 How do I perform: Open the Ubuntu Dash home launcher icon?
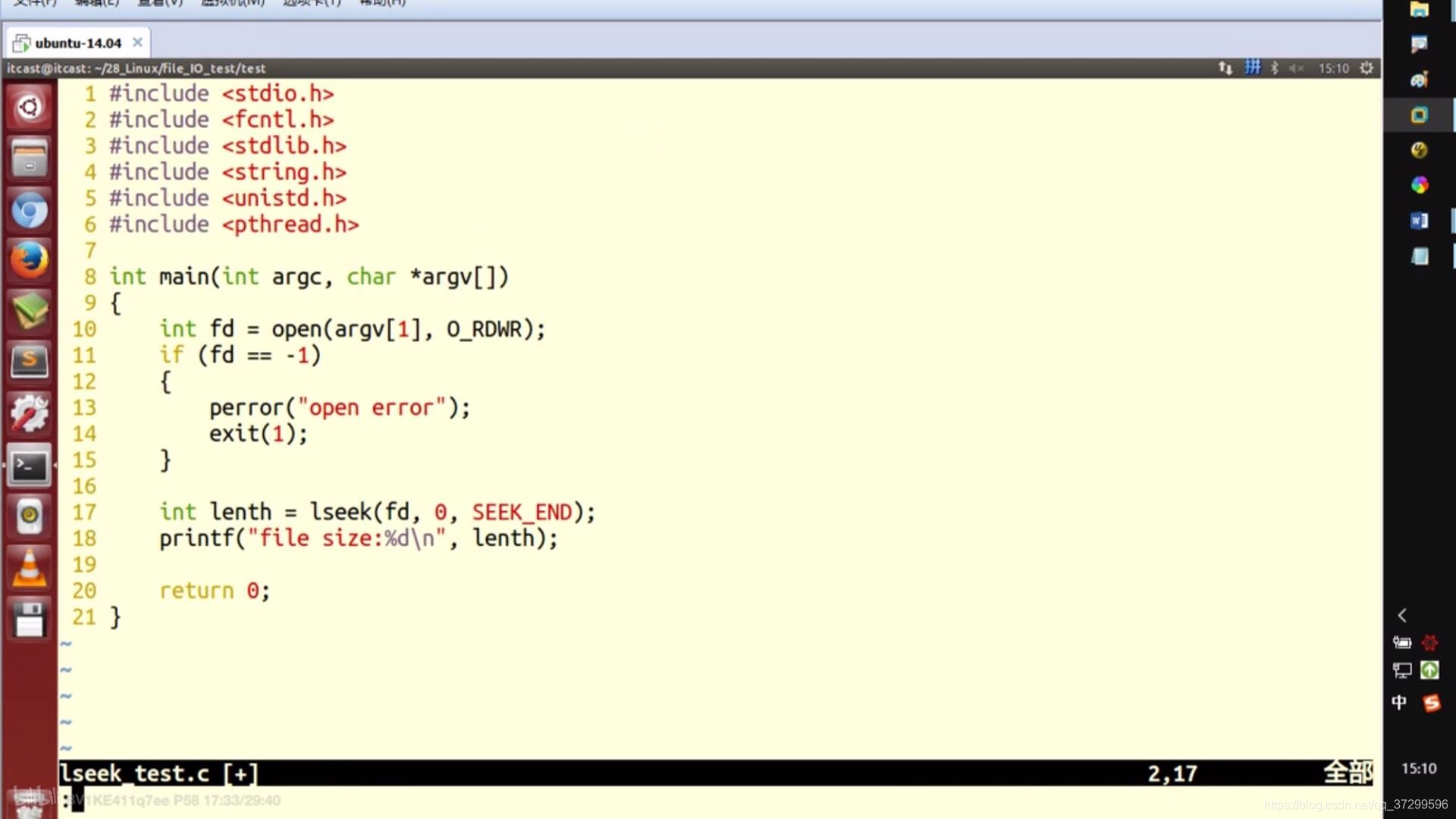pos(30,107)
